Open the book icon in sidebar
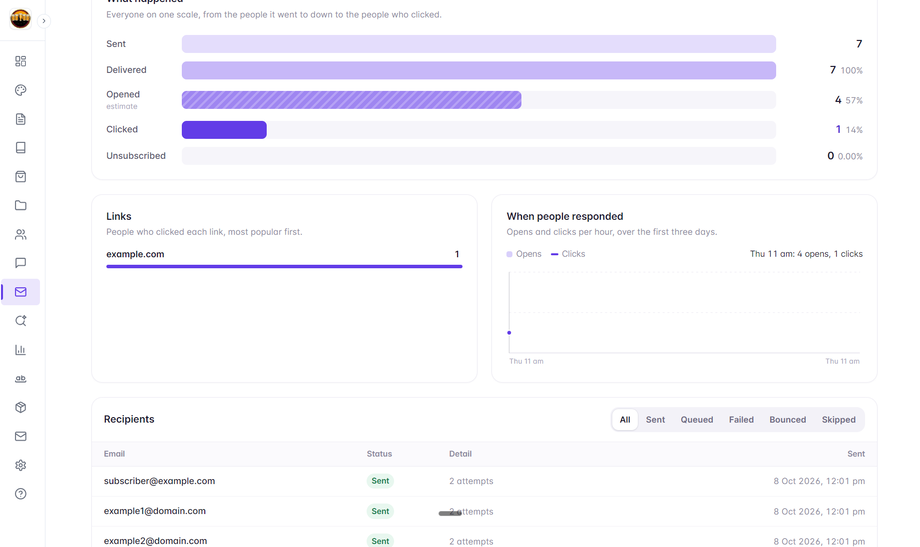Image resolution: width=920 pixels, height=547 pixels. click(x=21, y=148)
